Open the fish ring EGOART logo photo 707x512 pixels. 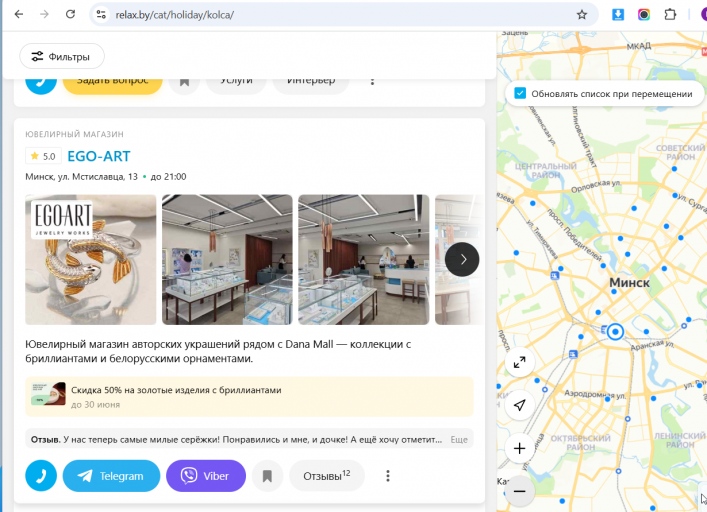point(91,259)
